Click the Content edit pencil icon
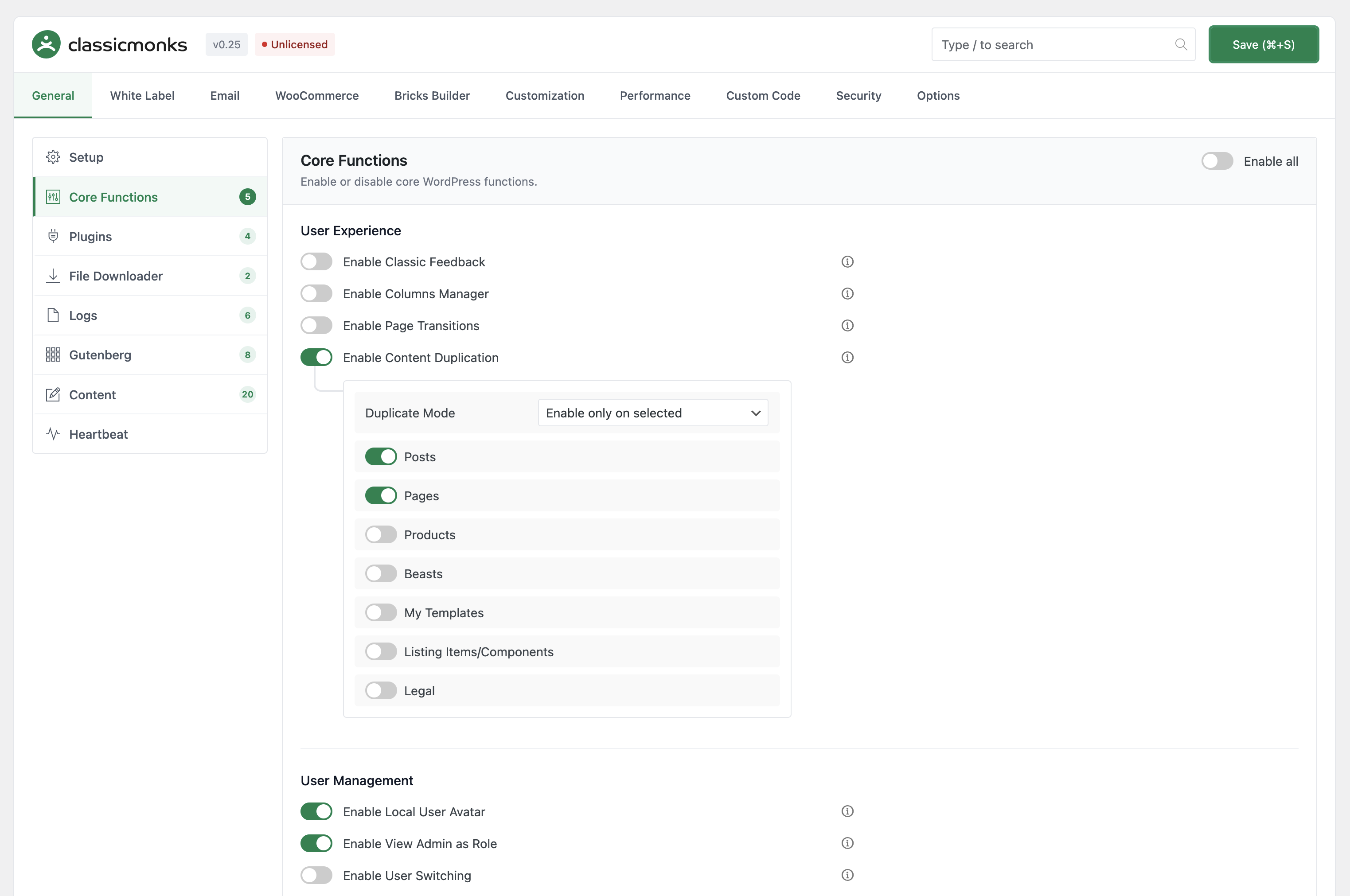The width and height of the screenshot is (1350, 896). 53,394
